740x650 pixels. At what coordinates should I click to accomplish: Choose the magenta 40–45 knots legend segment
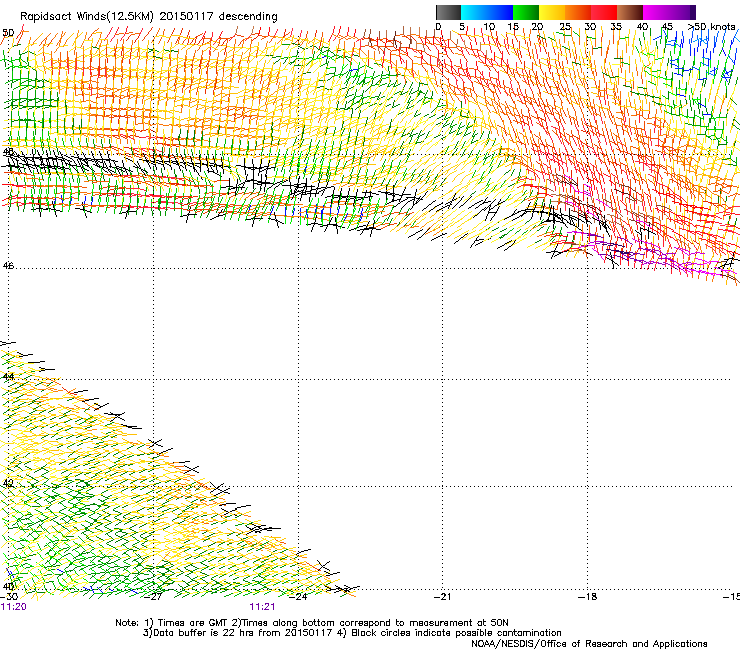coord(656,12)
